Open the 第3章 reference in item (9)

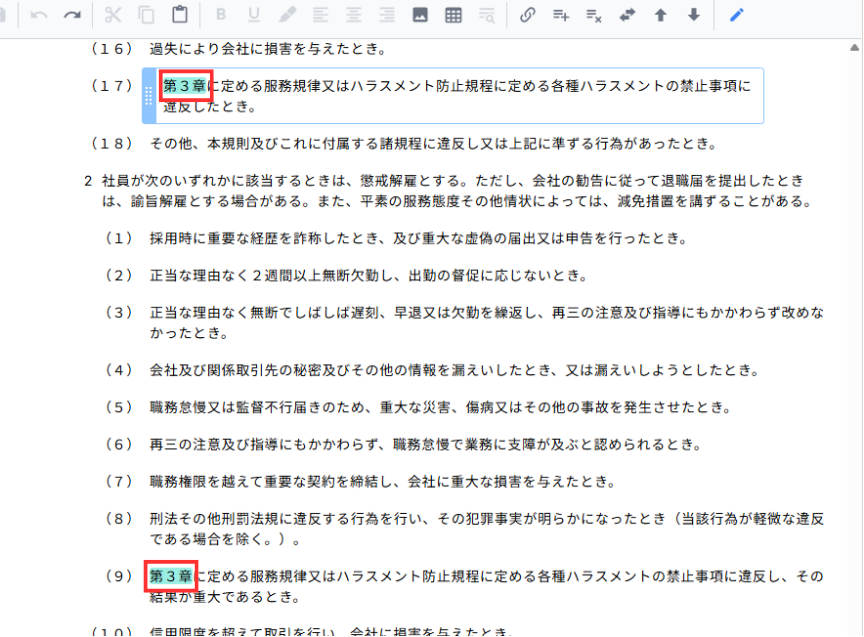pos(170,577)
